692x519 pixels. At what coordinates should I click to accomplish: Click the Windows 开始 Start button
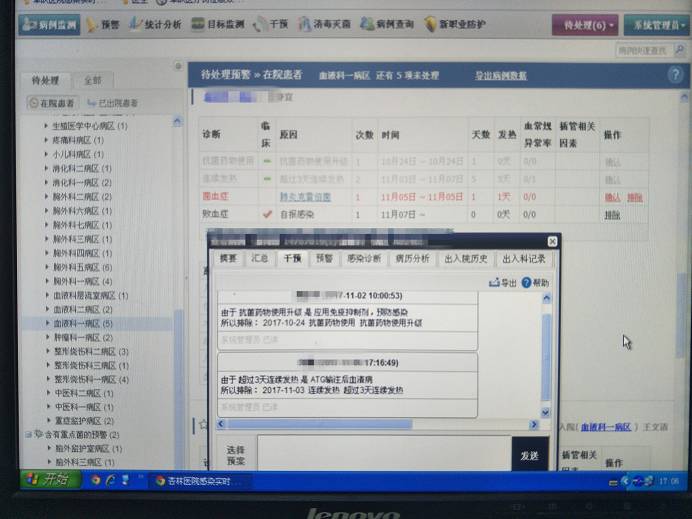point(48,479)
